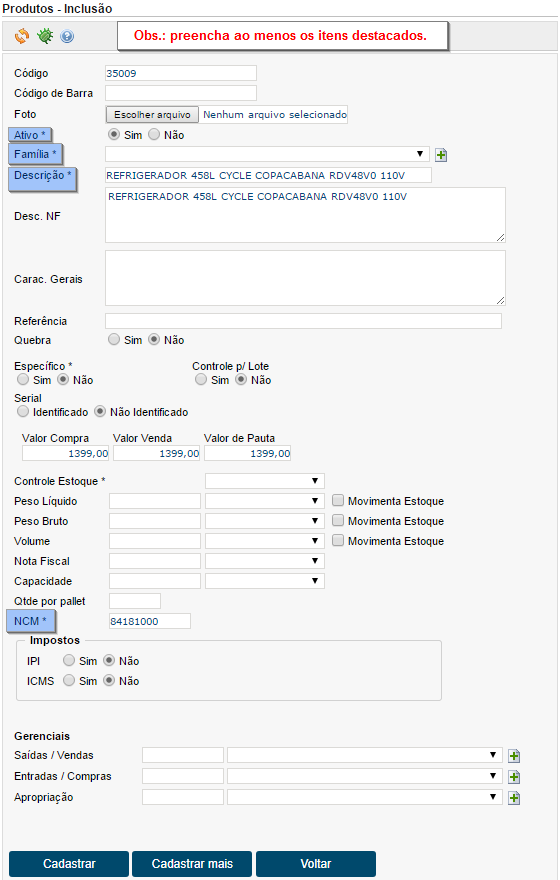
Task: Choose Identificado for Serial
Action: (23, 411)
